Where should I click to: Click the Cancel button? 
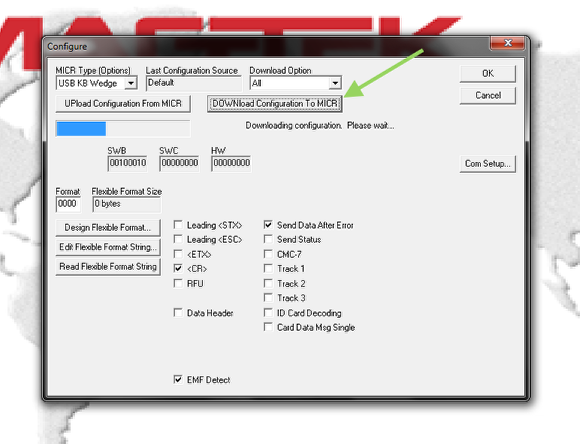pos(488,95)
